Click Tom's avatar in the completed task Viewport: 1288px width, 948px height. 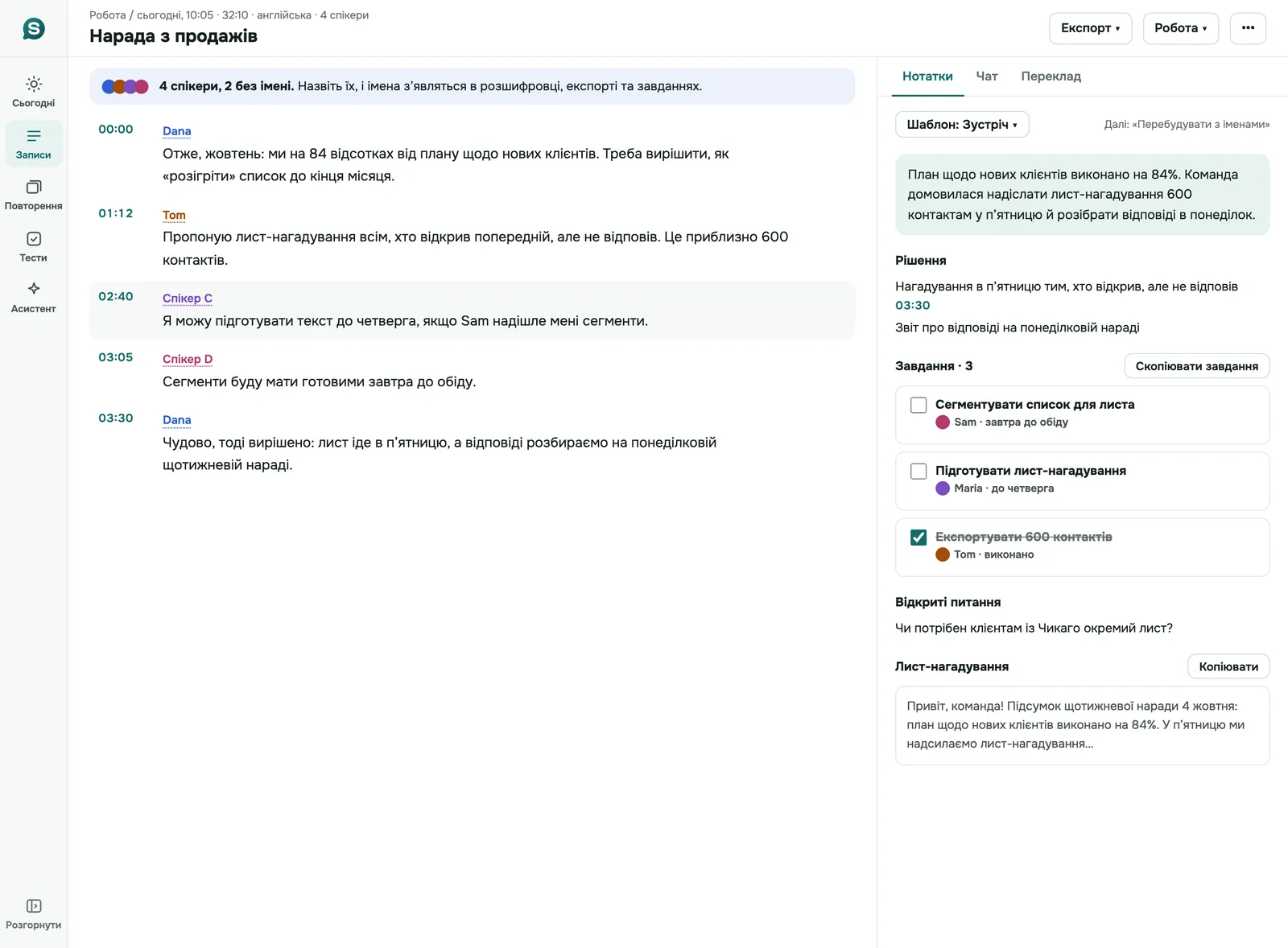(x=943, y=554)
